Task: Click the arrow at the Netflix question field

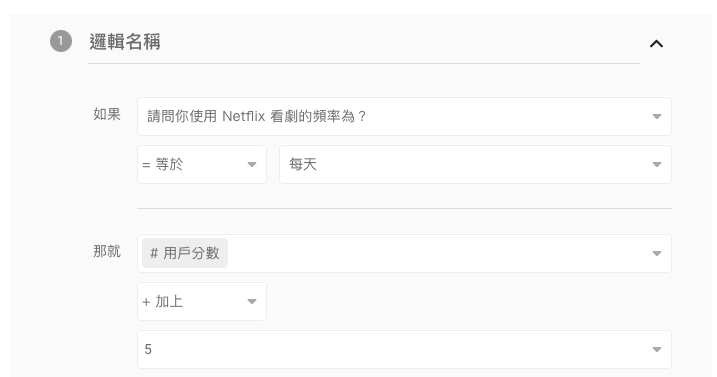Action: pos(657,117)
